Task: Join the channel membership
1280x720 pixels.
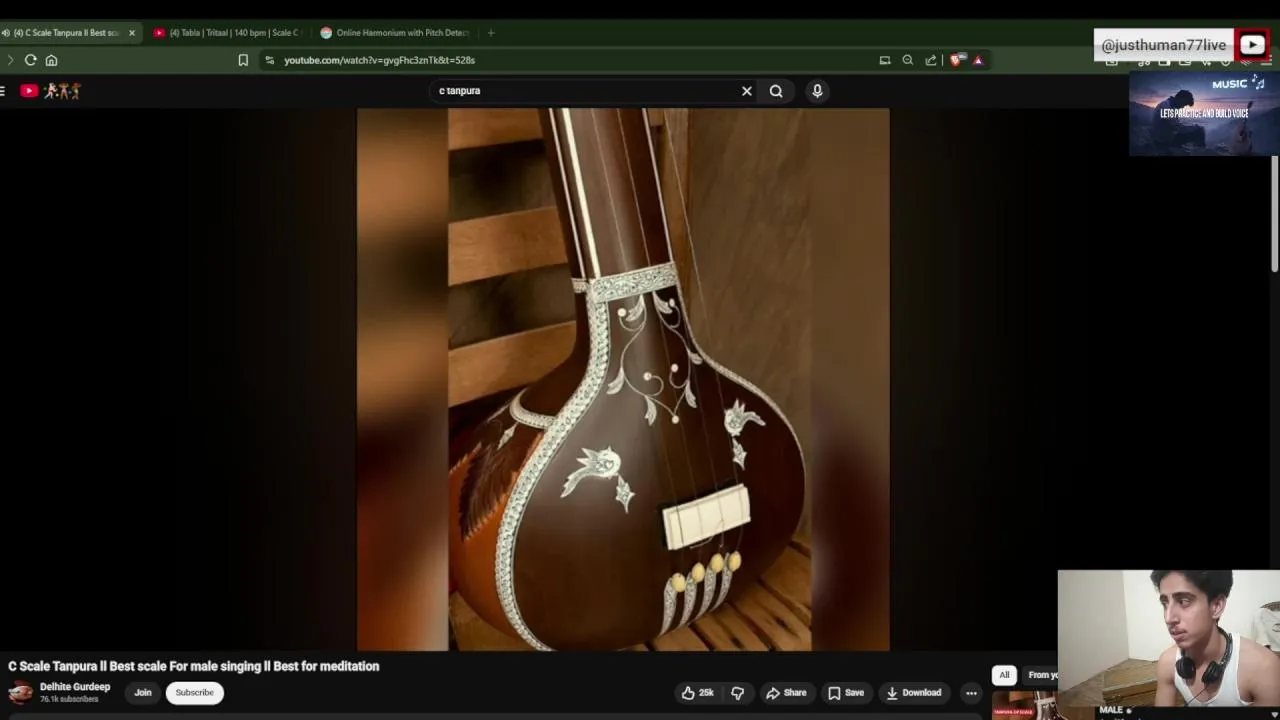Action: tap(143, 692)
